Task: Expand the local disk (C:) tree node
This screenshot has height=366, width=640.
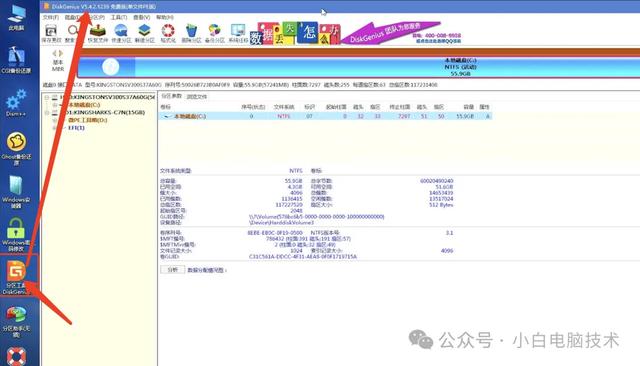Action: (55, 105)
